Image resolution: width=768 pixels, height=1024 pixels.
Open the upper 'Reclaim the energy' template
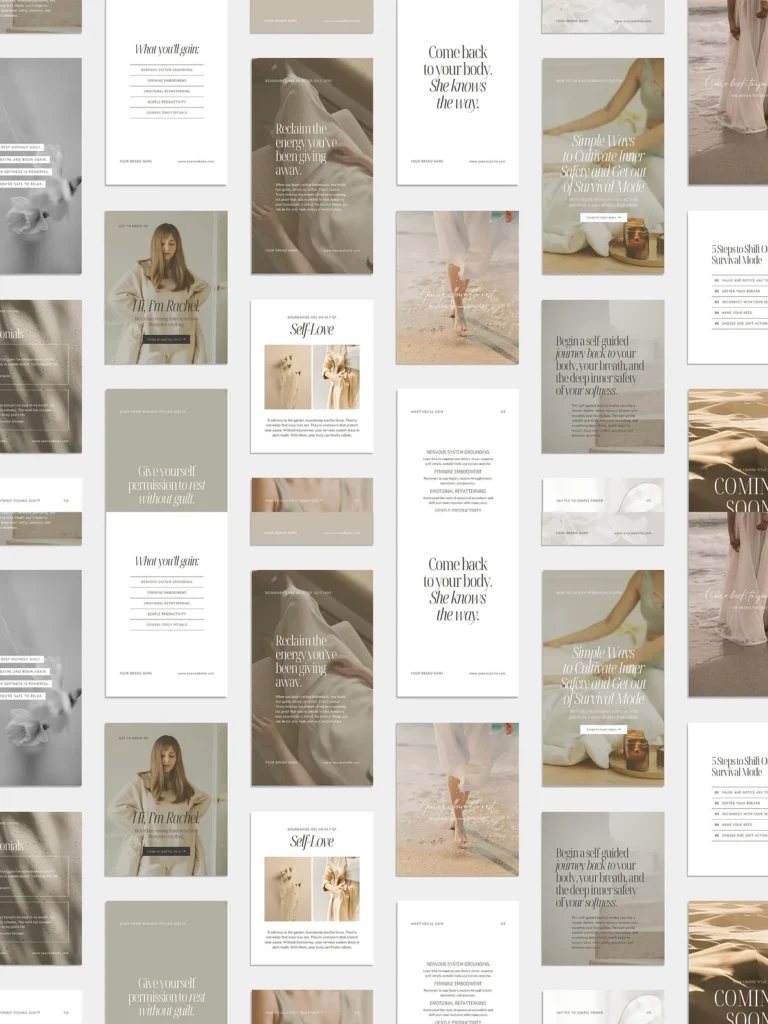312,166
